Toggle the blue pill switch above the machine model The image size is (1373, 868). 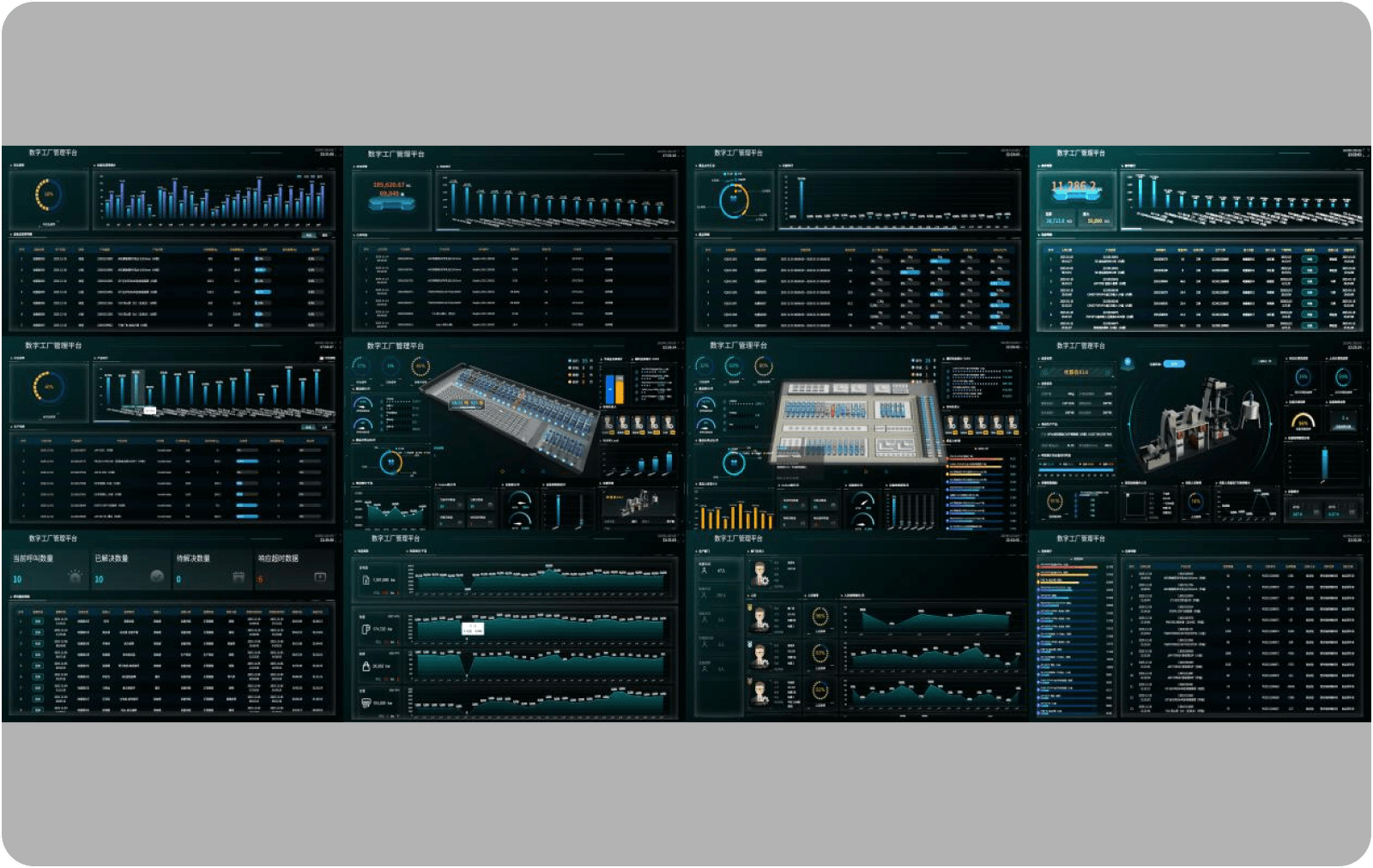(x=1173, y=364)
